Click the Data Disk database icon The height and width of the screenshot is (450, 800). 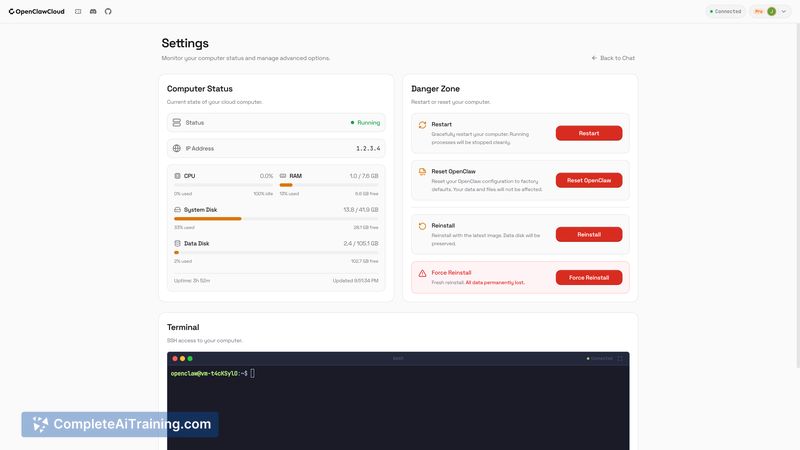point(178,244)
